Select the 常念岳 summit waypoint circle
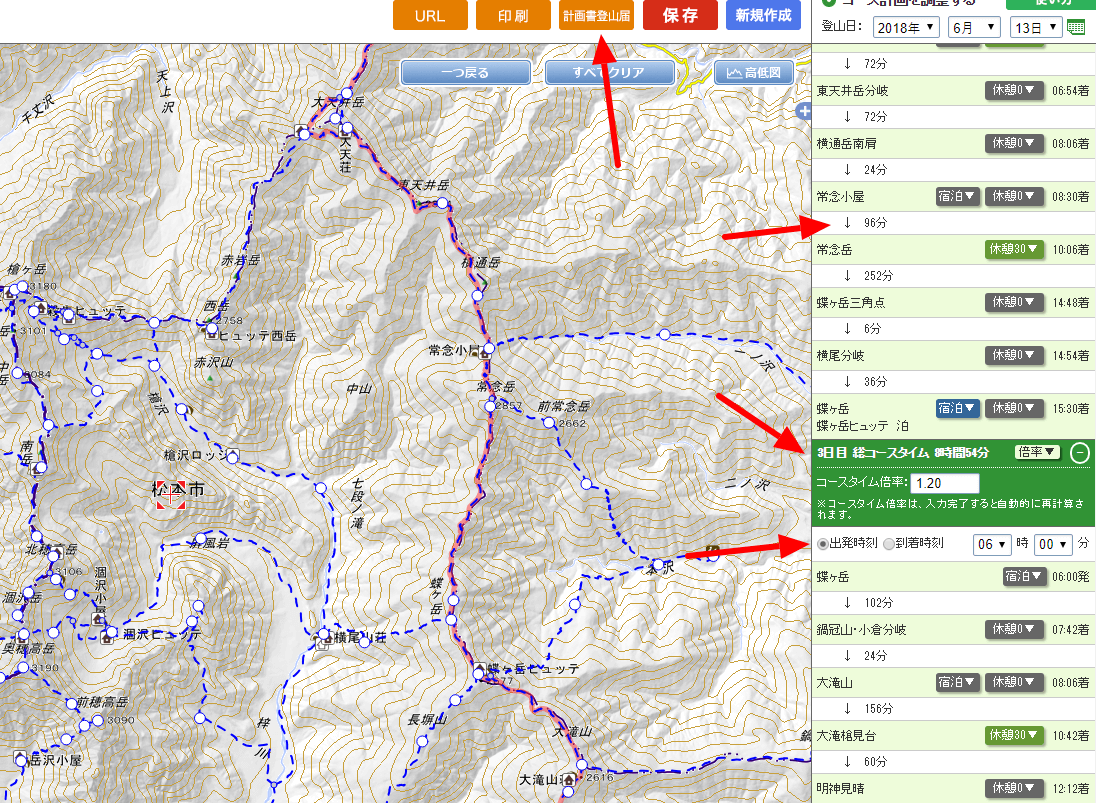Viewport: 1096px width, 803px height. click(491, 406)
